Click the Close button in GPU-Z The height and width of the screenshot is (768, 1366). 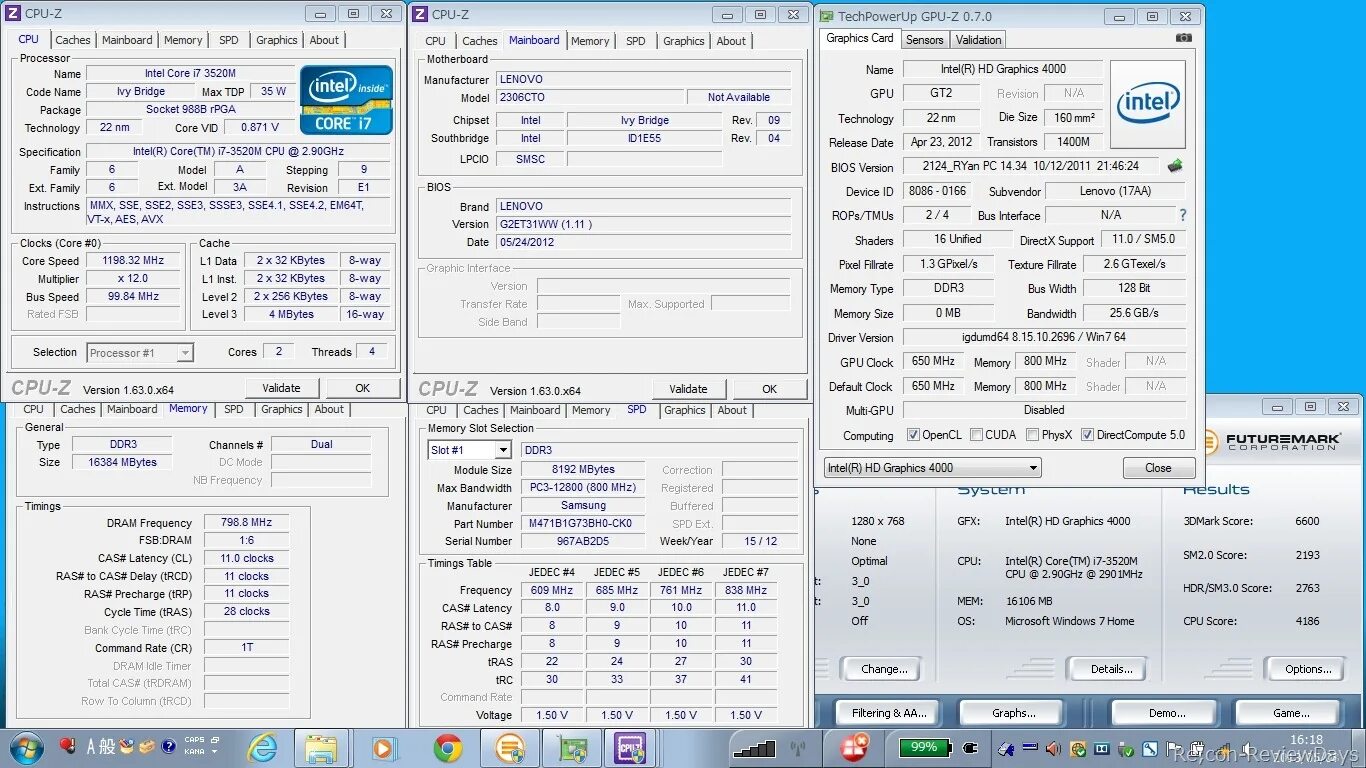point(1158,468)
